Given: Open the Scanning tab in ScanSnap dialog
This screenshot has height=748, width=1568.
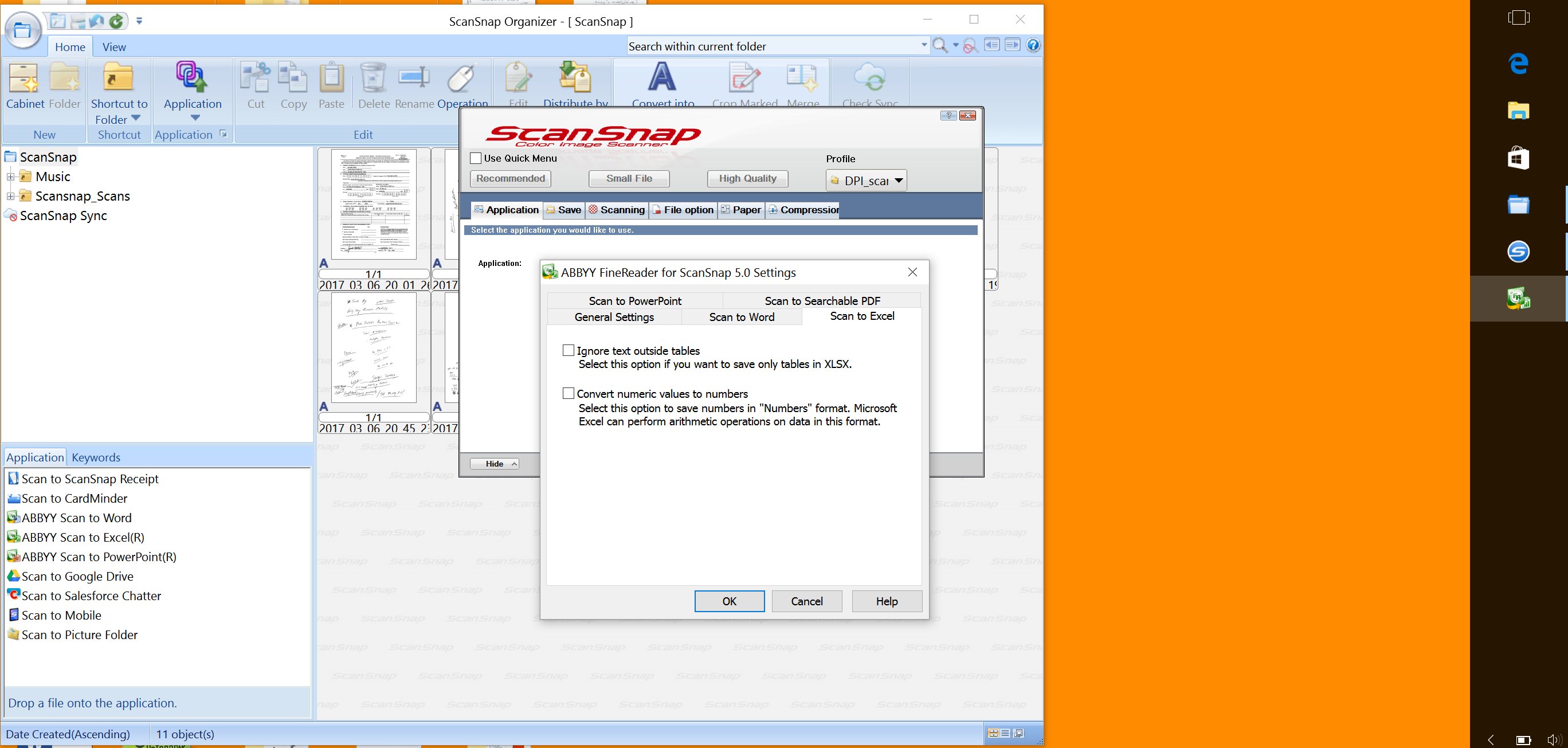Looking at the screenshot, I should coord(617,210).
